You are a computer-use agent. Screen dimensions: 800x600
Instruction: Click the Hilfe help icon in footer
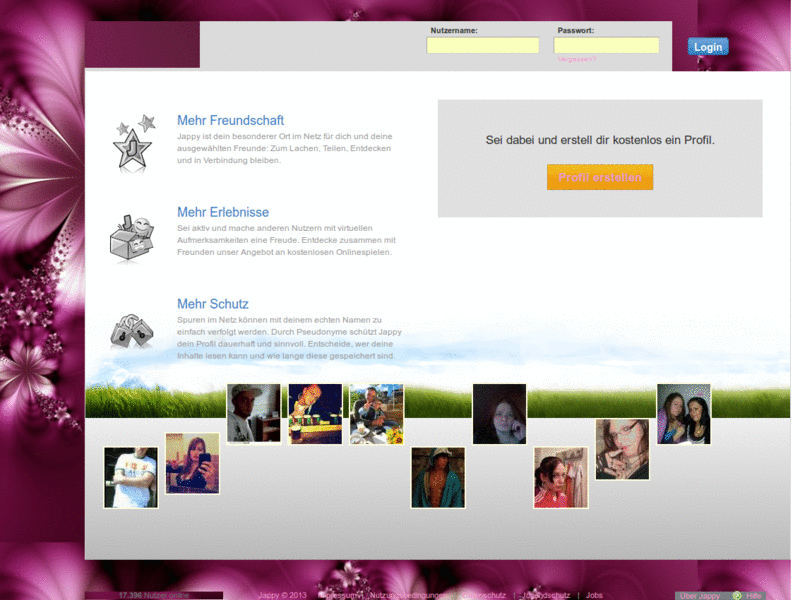[x=737, y=595]
